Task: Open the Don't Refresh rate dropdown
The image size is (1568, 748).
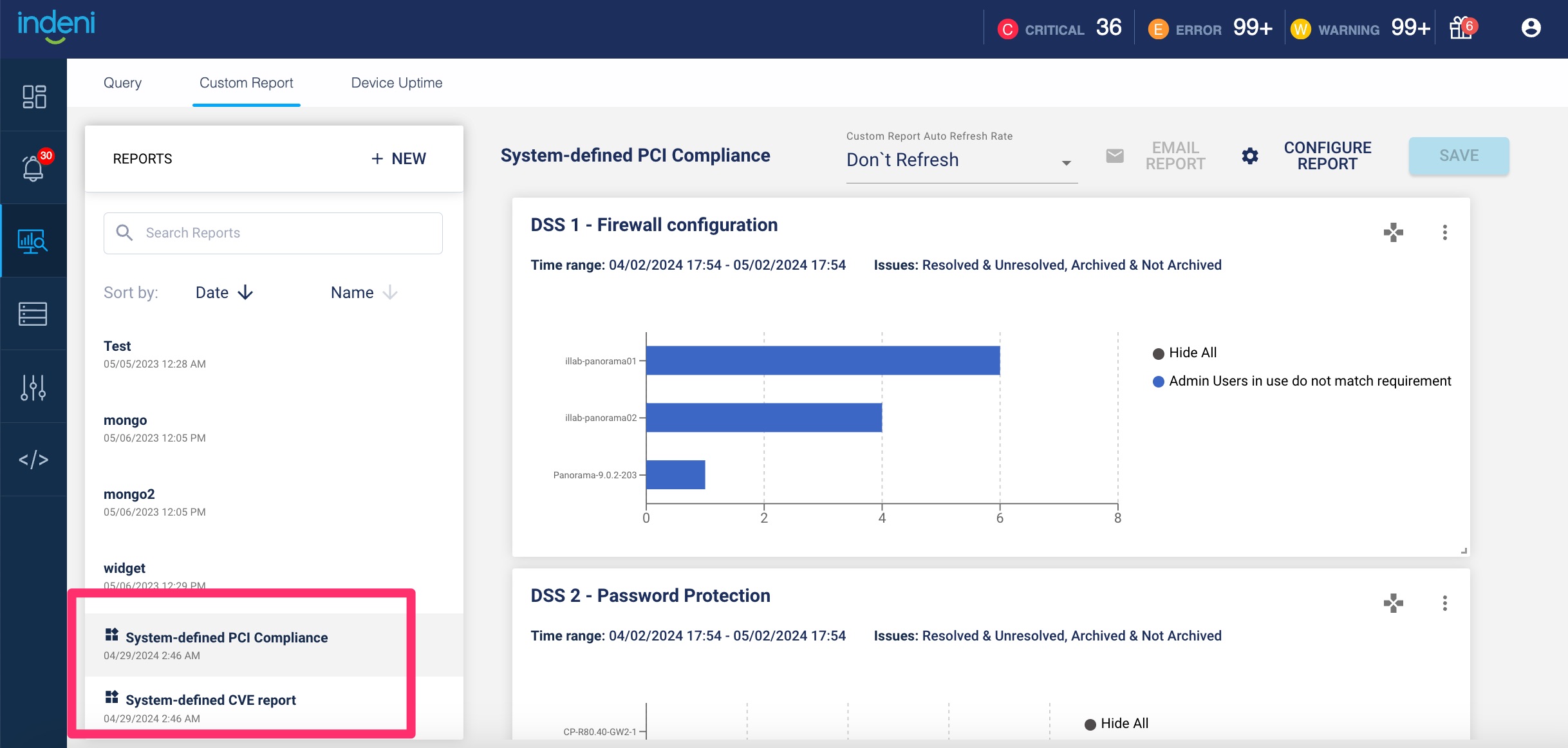Action: 962,160
